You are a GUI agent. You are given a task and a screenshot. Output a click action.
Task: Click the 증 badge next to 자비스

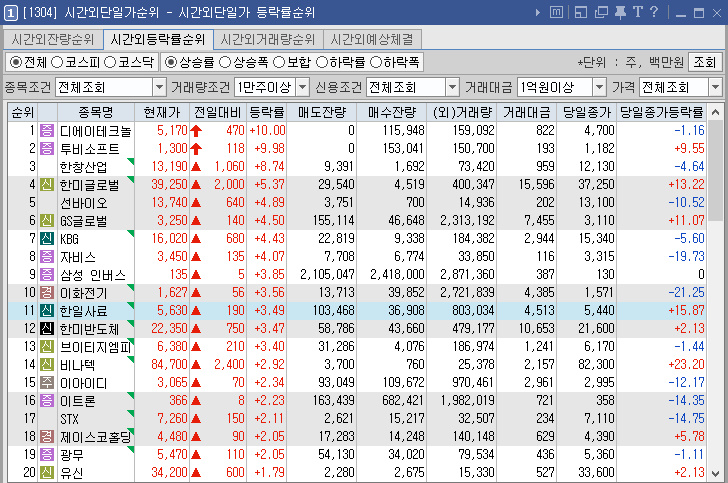click(46, 256)
